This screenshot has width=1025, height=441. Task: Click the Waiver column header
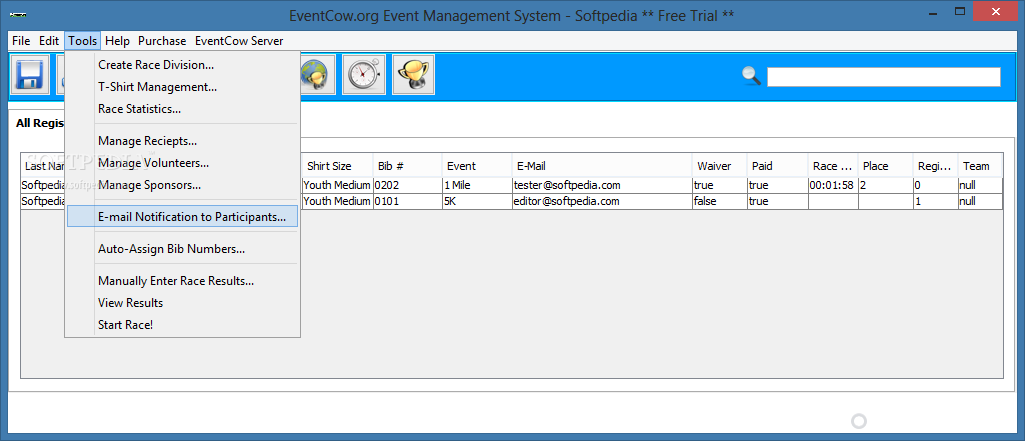pyautogui.click(x=720, y=166)
